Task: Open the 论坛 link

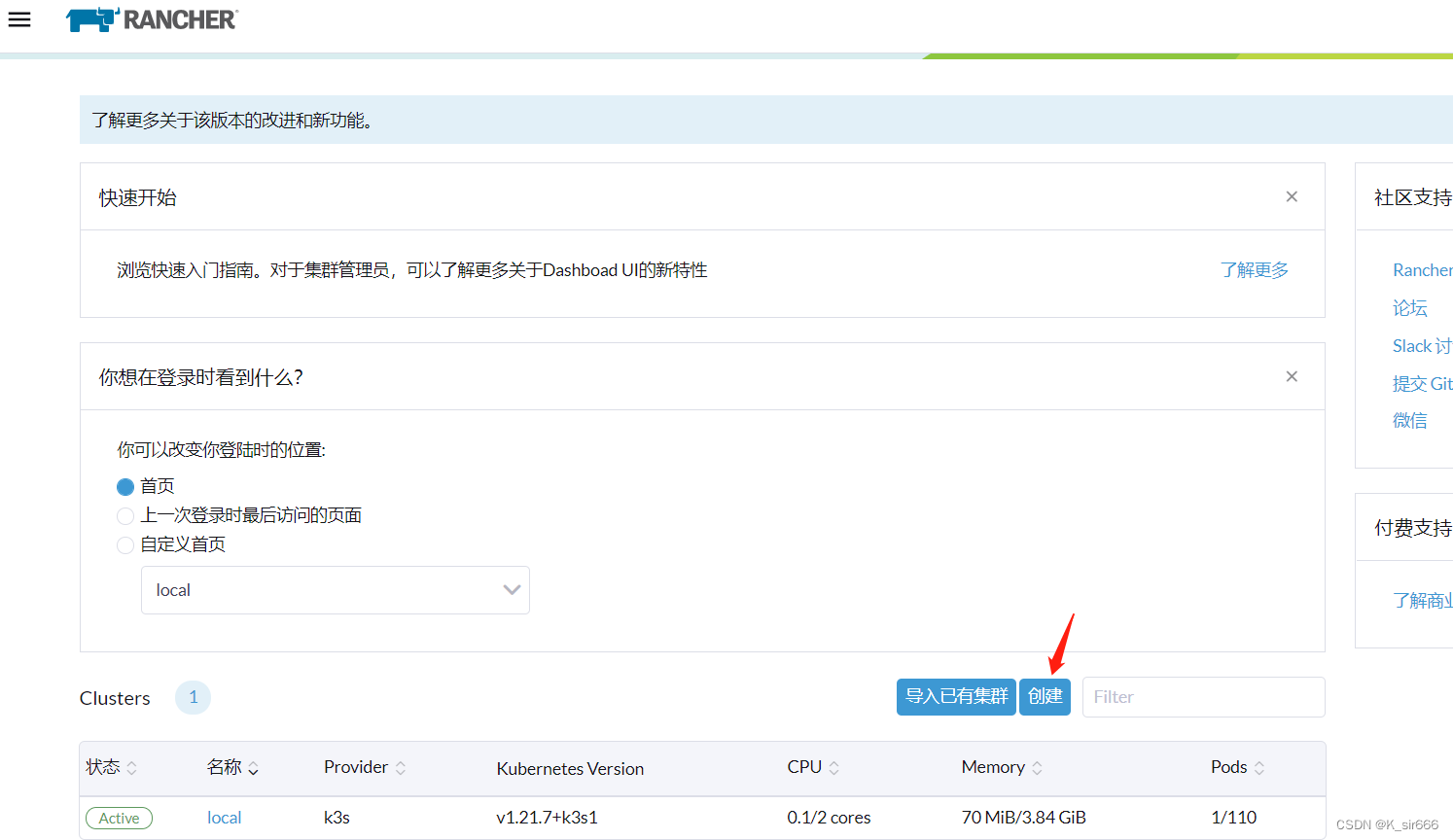Action: (1410, 308)
